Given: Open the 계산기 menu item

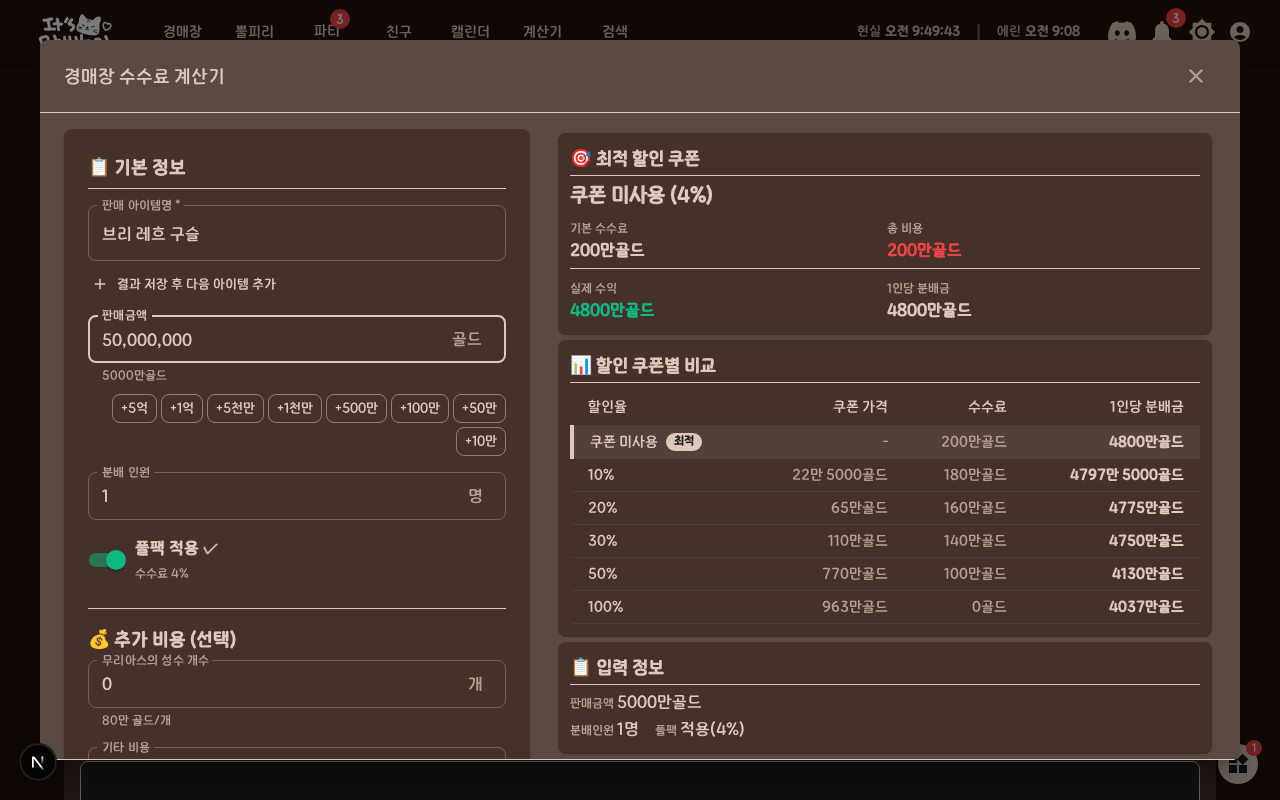Looking at the screenshot, I should coord(542,31).
